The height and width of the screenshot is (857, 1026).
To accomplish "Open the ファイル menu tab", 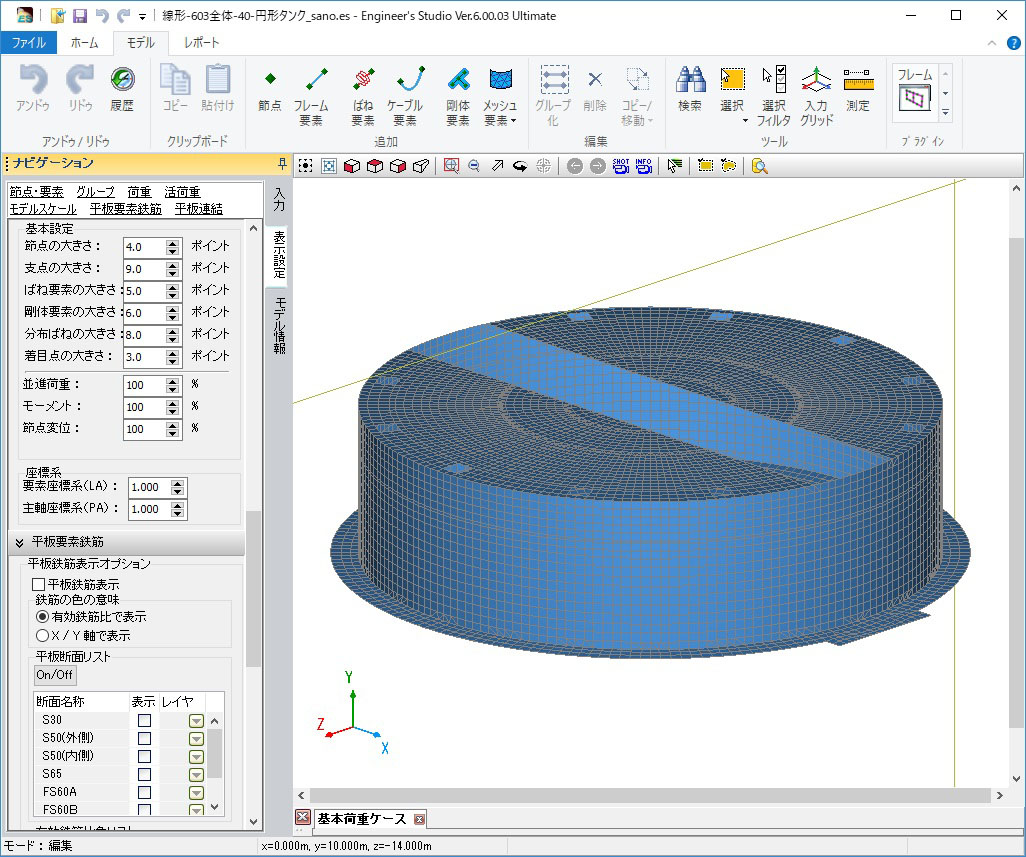I will tap(28, 42).
